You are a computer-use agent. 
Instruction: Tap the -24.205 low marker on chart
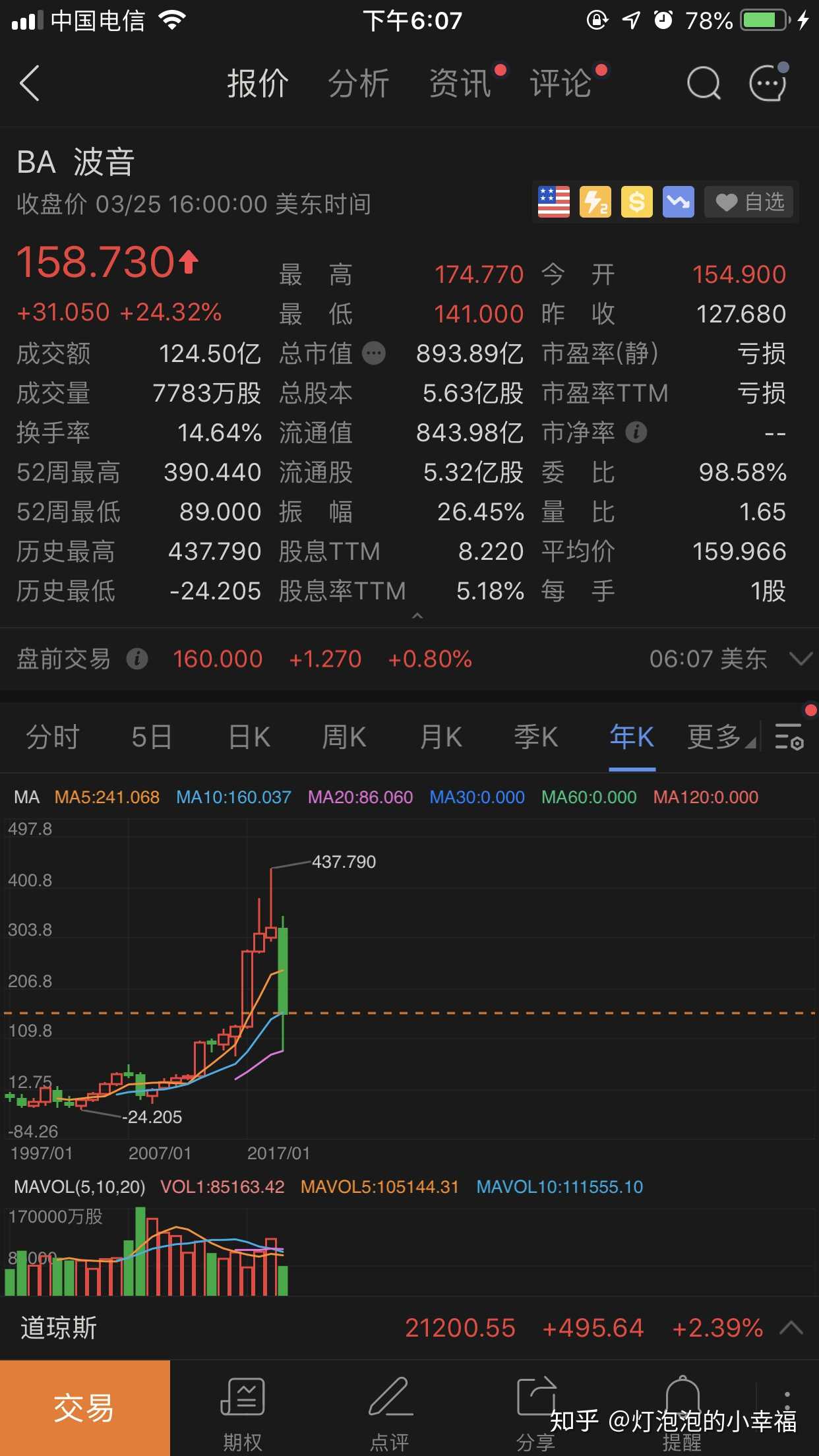152,1116
